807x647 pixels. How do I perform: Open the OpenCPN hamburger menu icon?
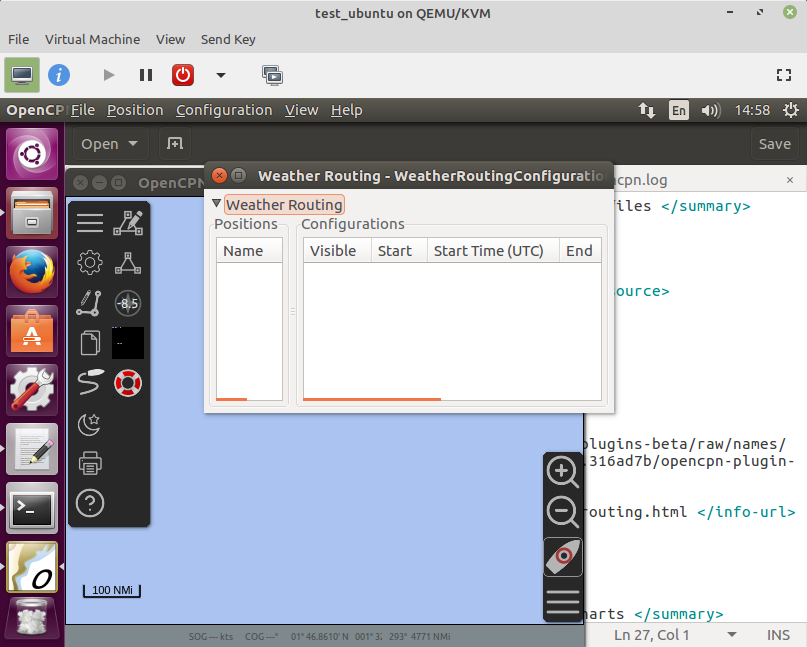[90, 222]
